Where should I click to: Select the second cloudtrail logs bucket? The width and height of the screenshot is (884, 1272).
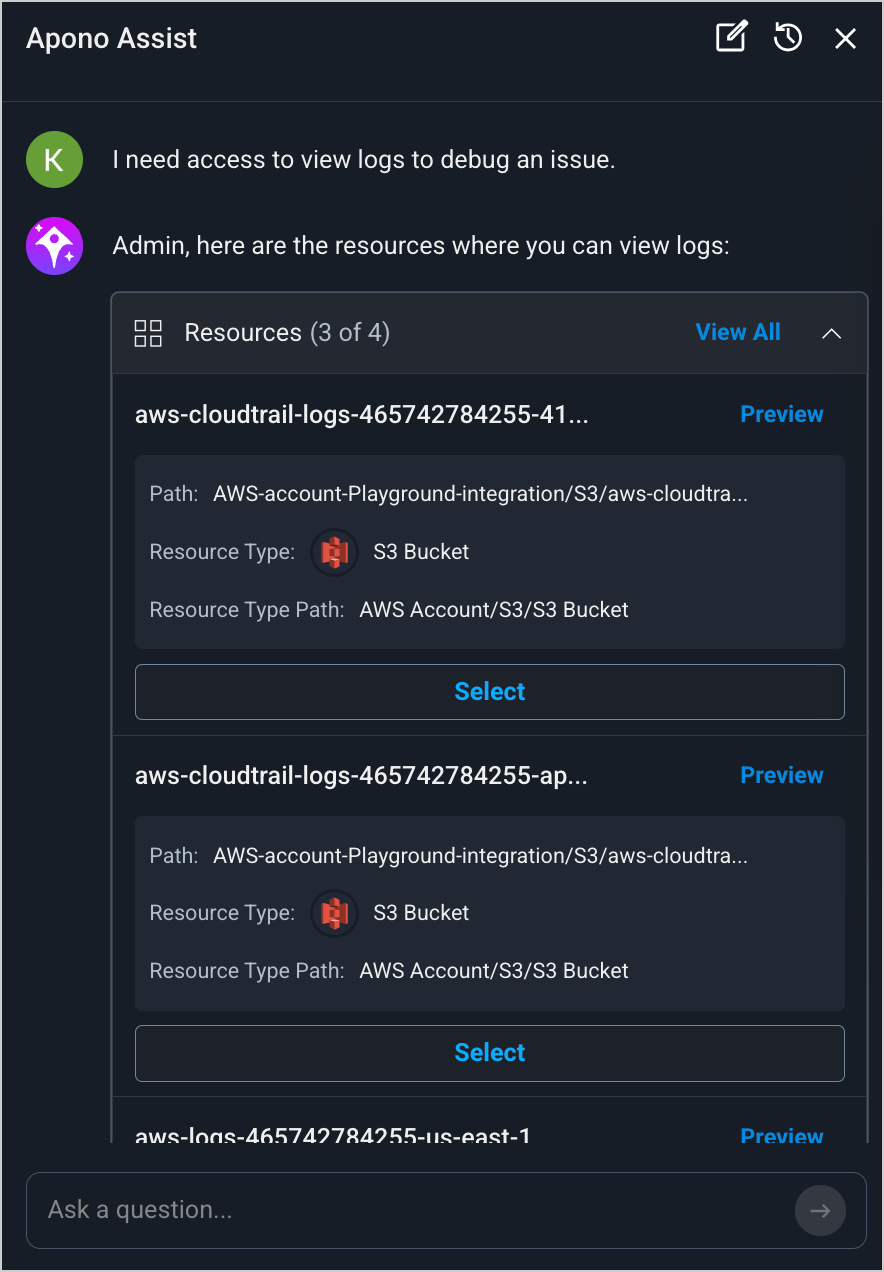tap(490, 1053)
